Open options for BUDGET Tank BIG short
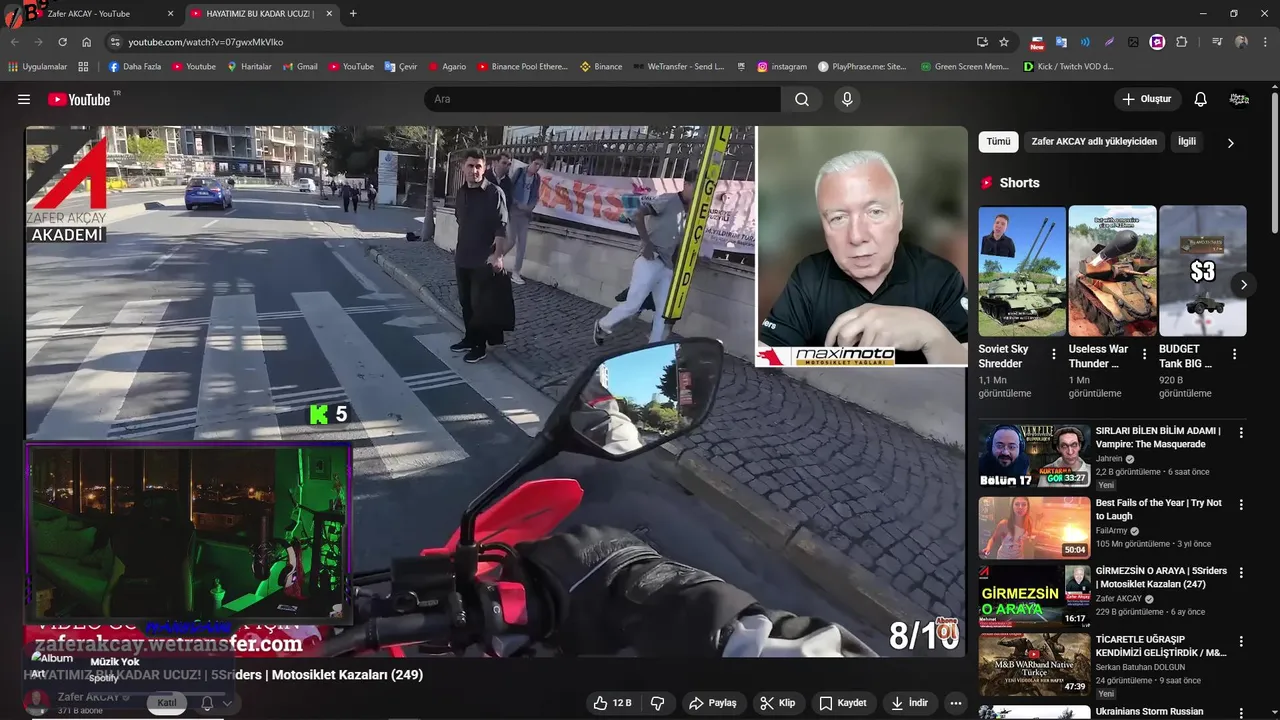 click(x=1234, y=354)
